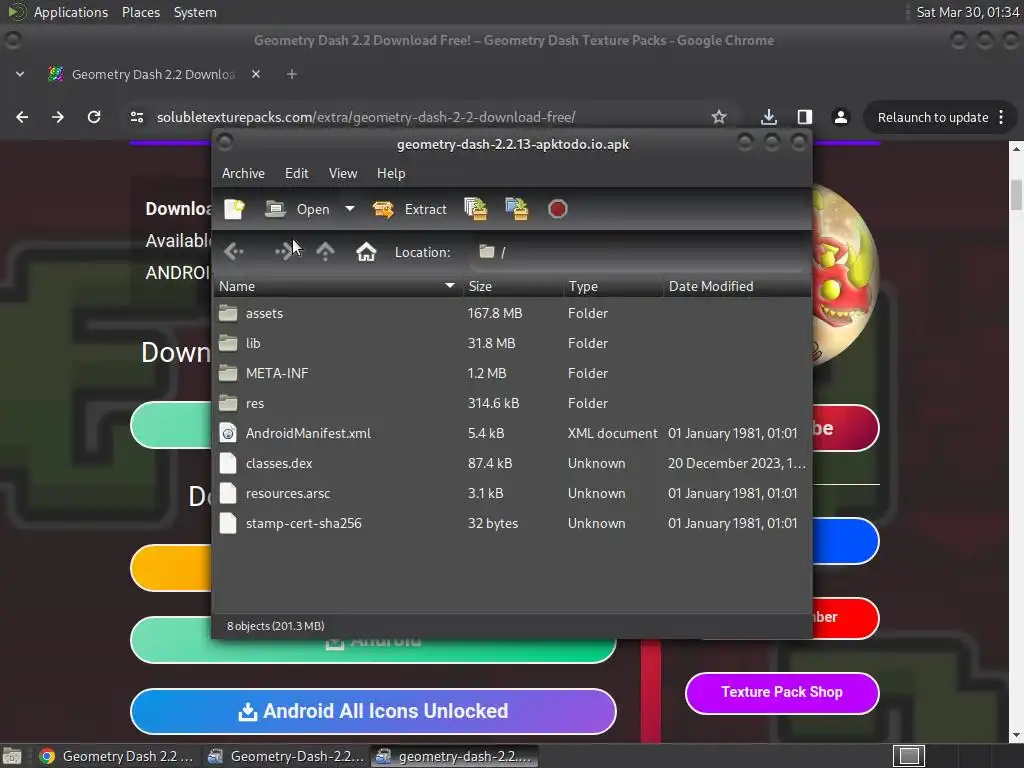Screen dimensions: 1024x768
Task: Close the Geometry Dash 2.2 tab
Action: tap(256, 74)
